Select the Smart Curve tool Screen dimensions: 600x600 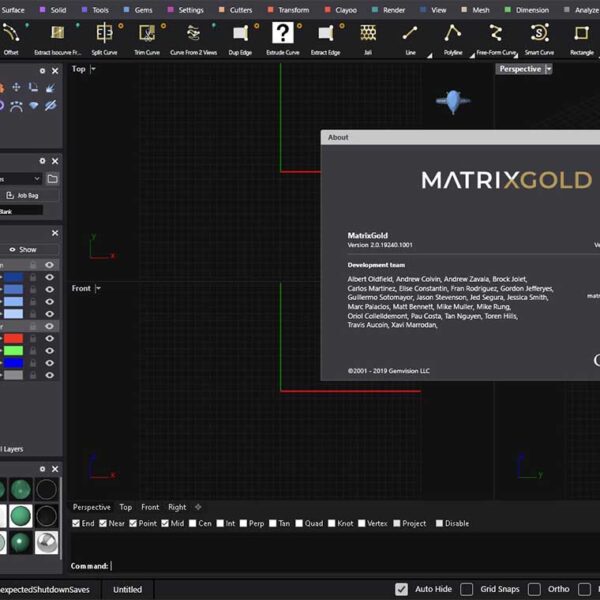[539, 38]
